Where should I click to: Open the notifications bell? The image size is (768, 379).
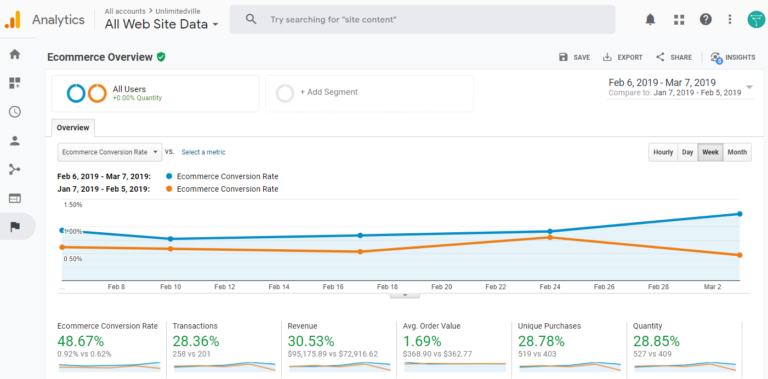[x=650, y=20]
